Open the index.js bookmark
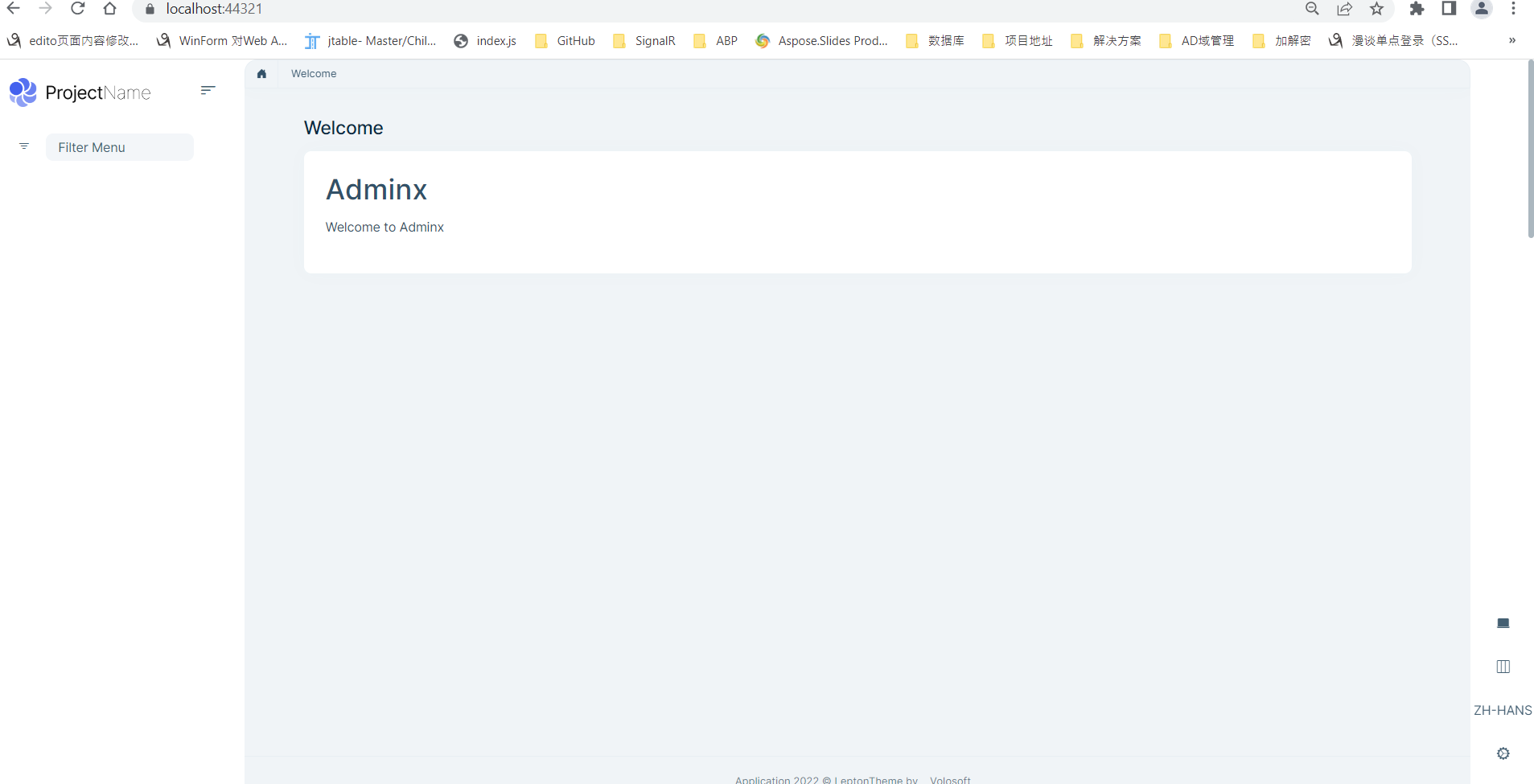1534x784 pixels. [485, 41]
